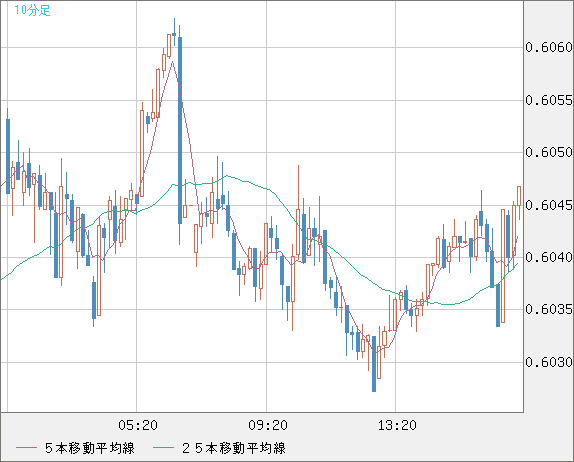Screen dimensions: 574x462
Task: Click the 09:20 time axis label
Action: point(268,425)
